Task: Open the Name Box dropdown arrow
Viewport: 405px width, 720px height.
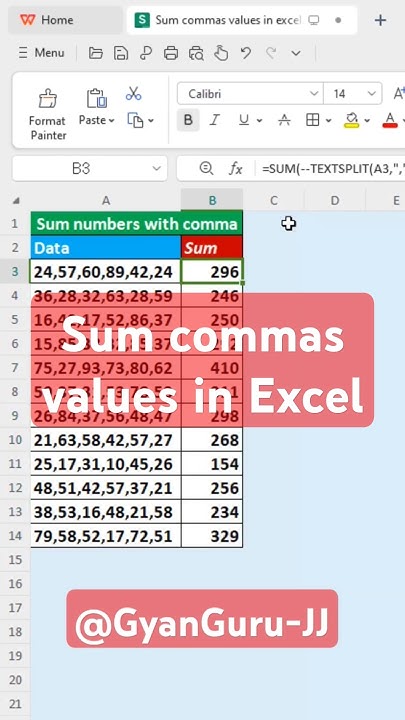Action: point(157,169)
